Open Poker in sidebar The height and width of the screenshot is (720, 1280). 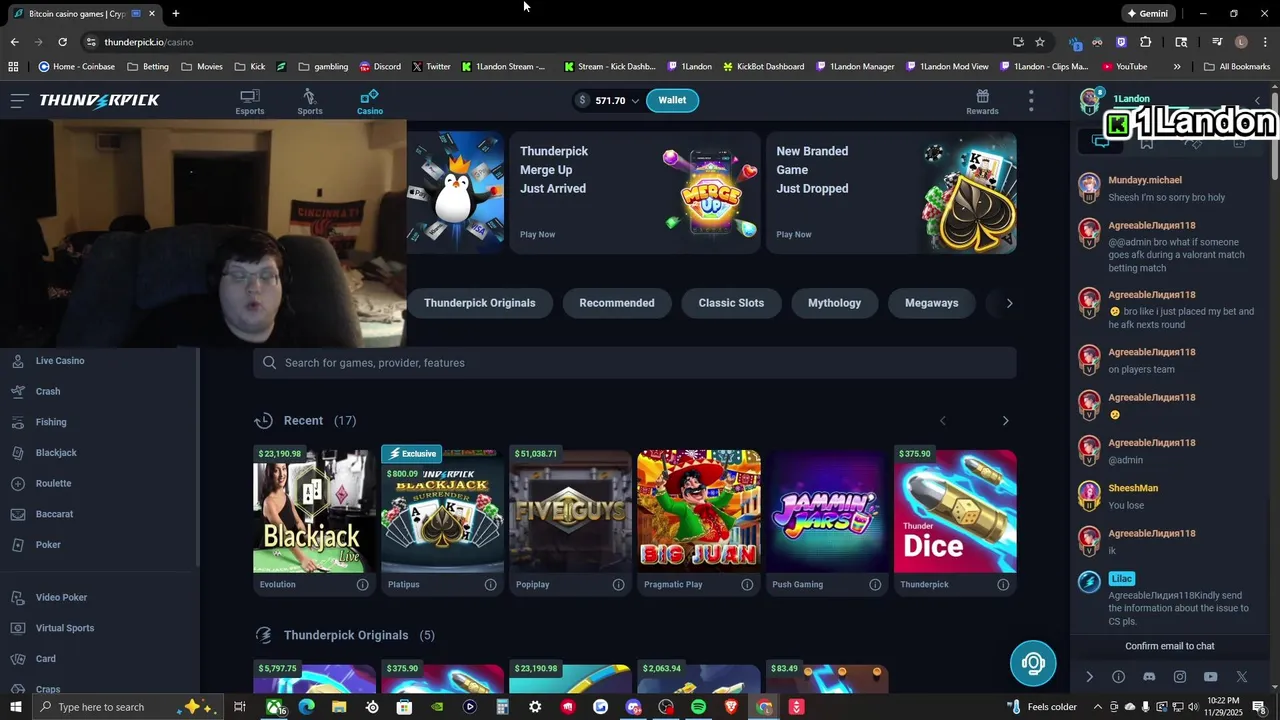(48, 545)
